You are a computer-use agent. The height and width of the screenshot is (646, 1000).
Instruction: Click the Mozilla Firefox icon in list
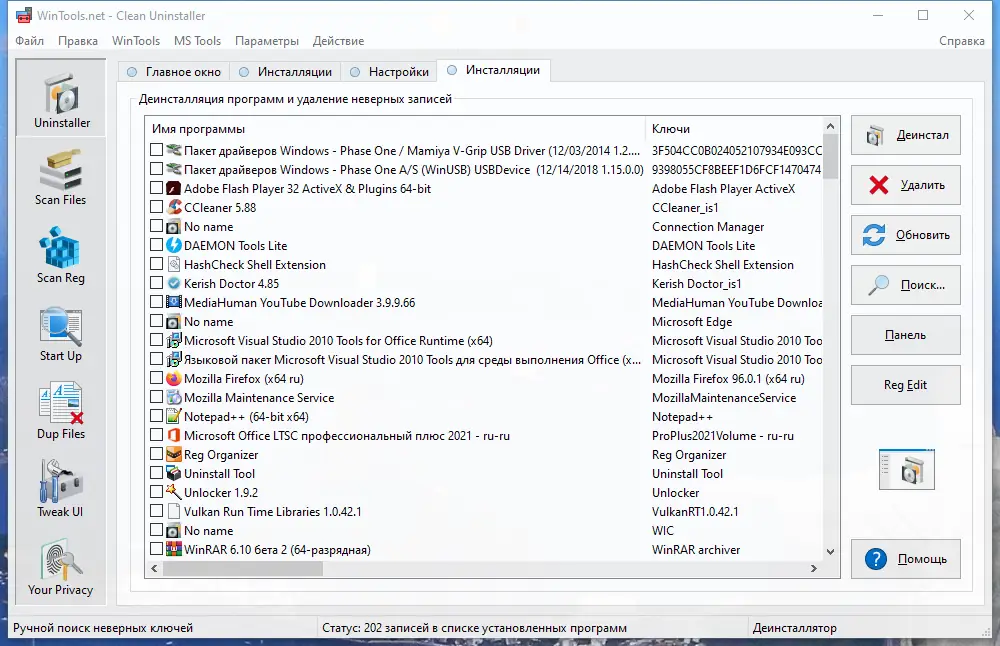[173, 378]
